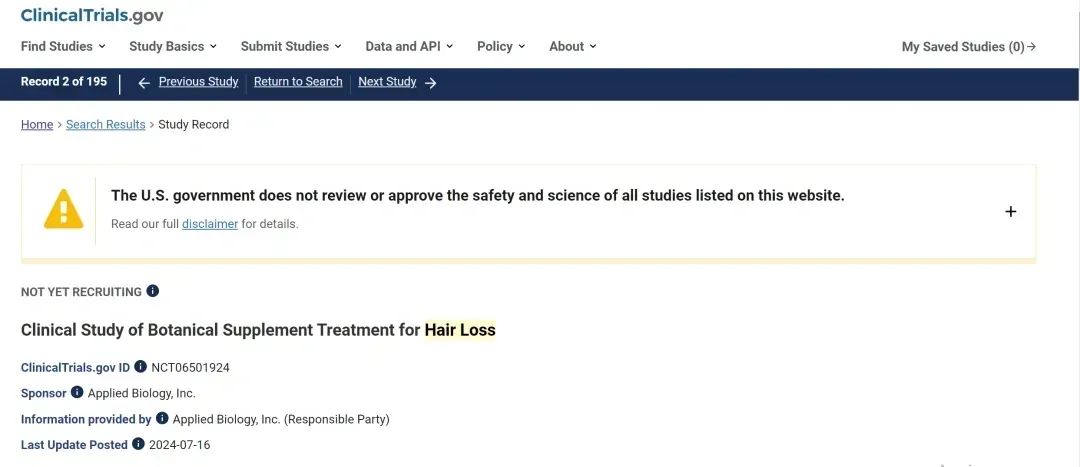The height and width of the screenshot is (467, 1080).
Task: Open the About menu
Action: click(572, 46)
